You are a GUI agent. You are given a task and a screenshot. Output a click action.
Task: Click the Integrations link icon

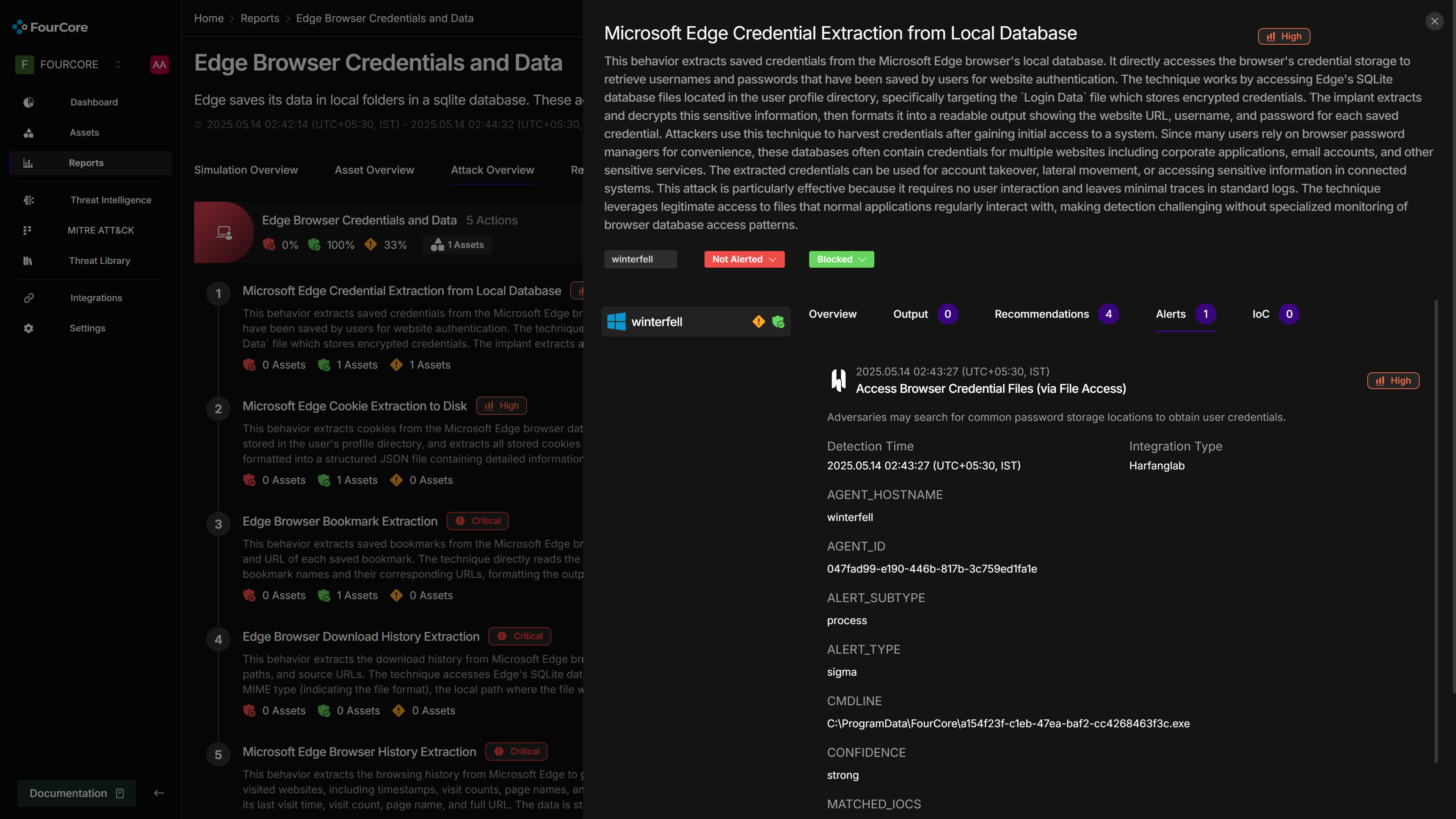click(28, 298)
